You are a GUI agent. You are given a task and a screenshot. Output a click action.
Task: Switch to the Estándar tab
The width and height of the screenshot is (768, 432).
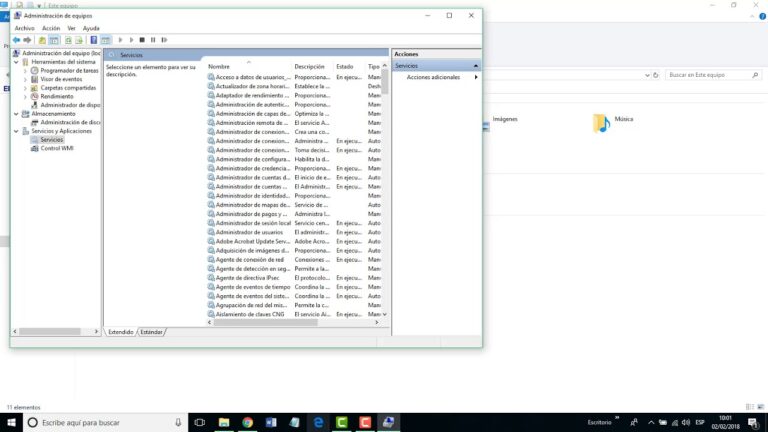point(152,331)
